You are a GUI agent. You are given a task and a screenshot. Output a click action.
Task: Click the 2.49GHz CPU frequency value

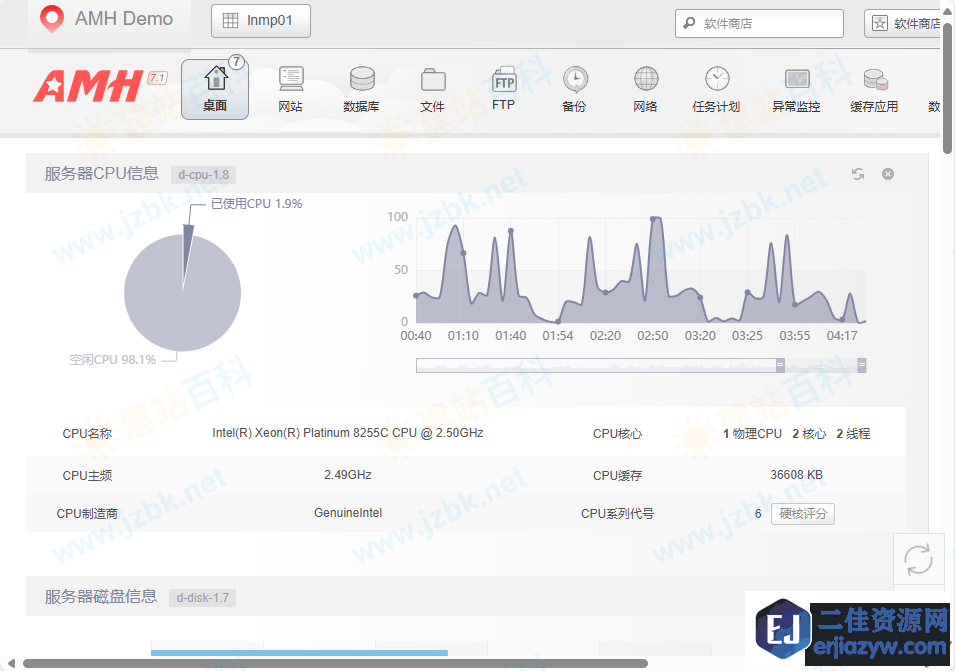[348, 475]
